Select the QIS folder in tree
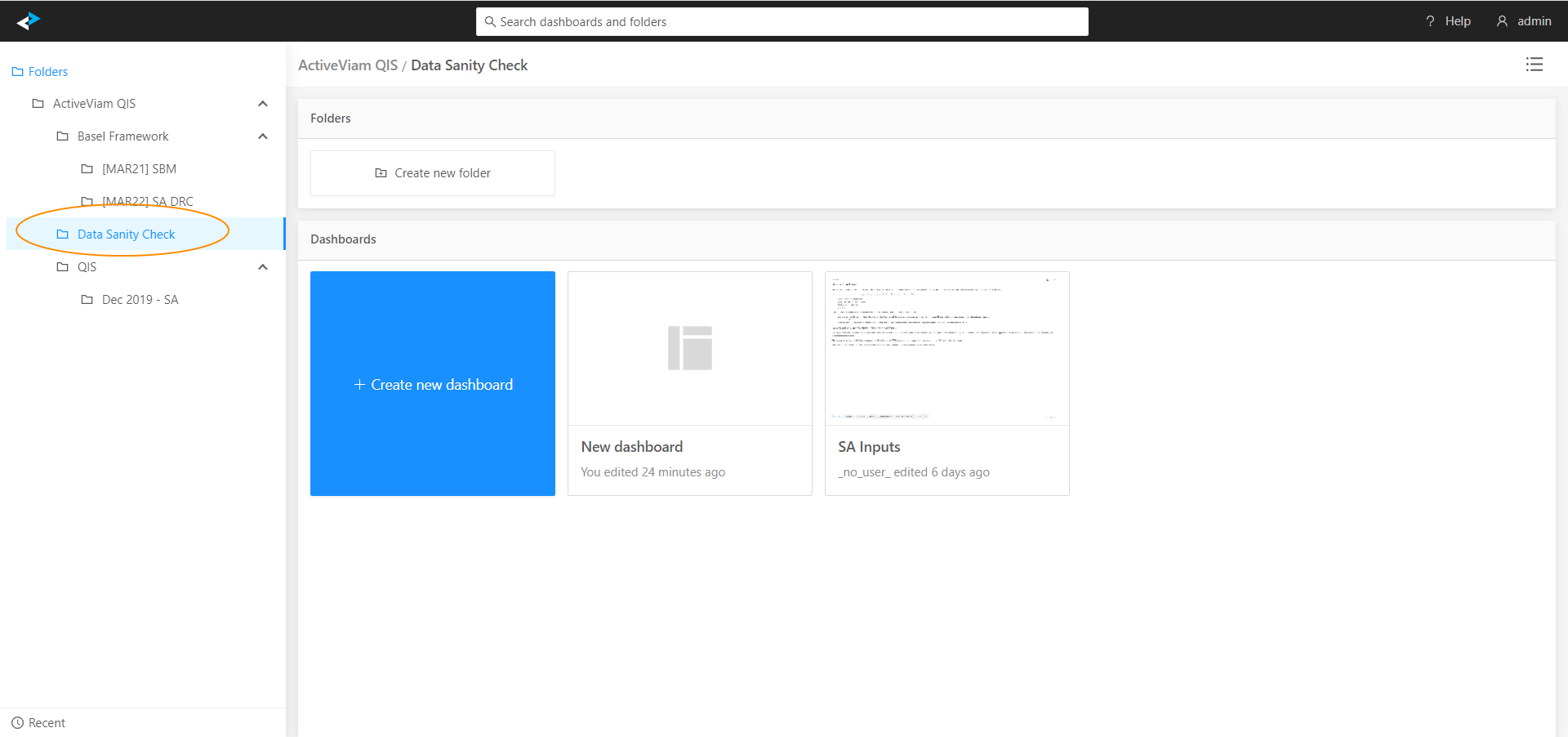This screenshot has width=1568, height=737. click(x=87, y=267)
